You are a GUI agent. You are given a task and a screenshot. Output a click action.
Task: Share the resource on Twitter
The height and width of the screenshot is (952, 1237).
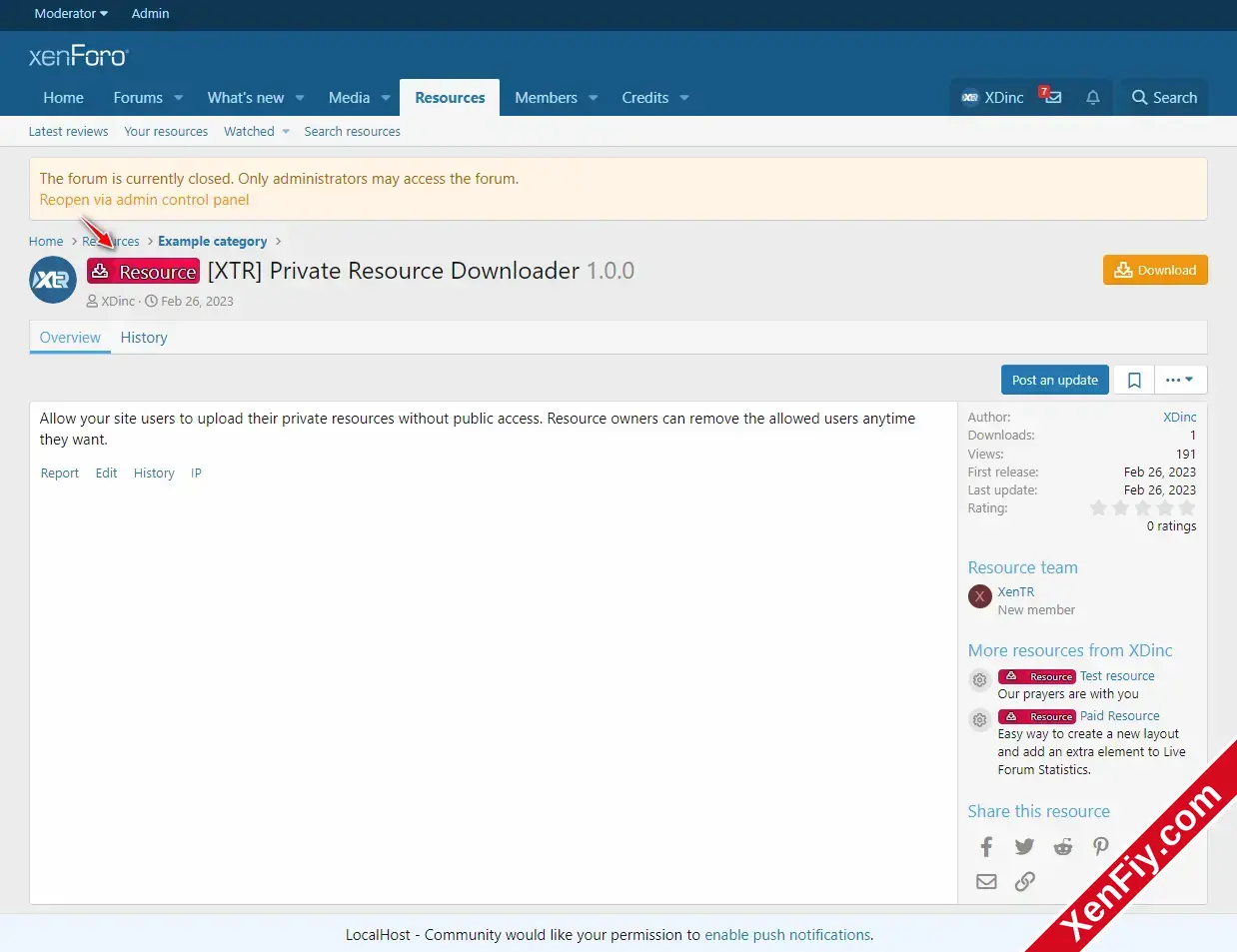[1024, 847]
